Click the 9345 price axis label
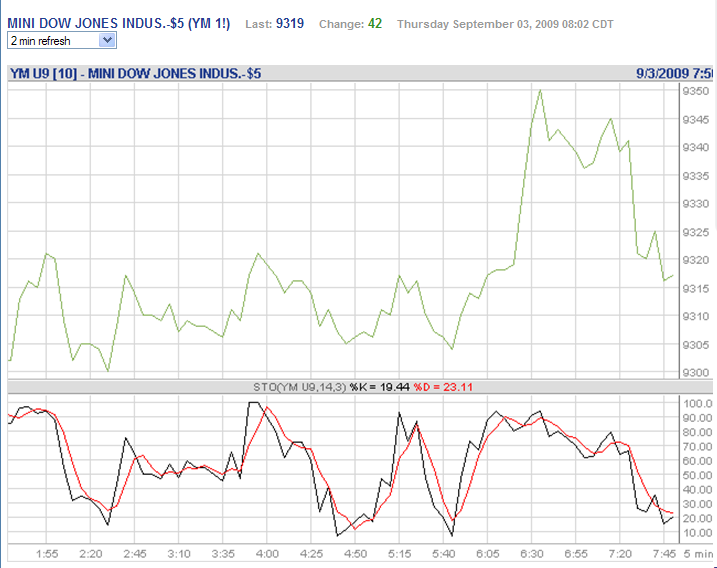Screen dimensions: 717x568 click(696, 119)
